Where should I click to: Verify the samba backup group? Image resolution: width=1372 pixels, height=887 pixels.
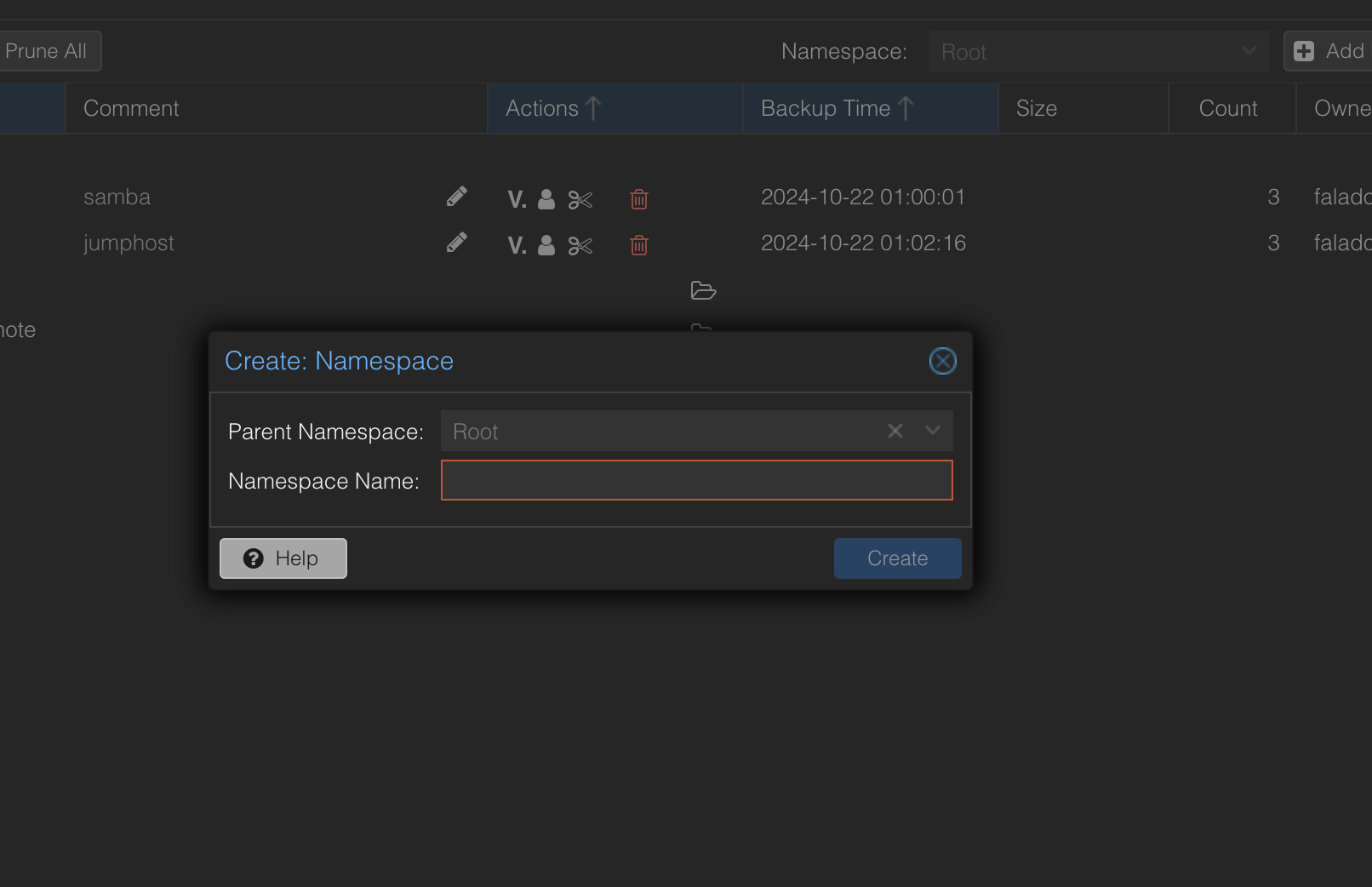(x=517, y=199)
